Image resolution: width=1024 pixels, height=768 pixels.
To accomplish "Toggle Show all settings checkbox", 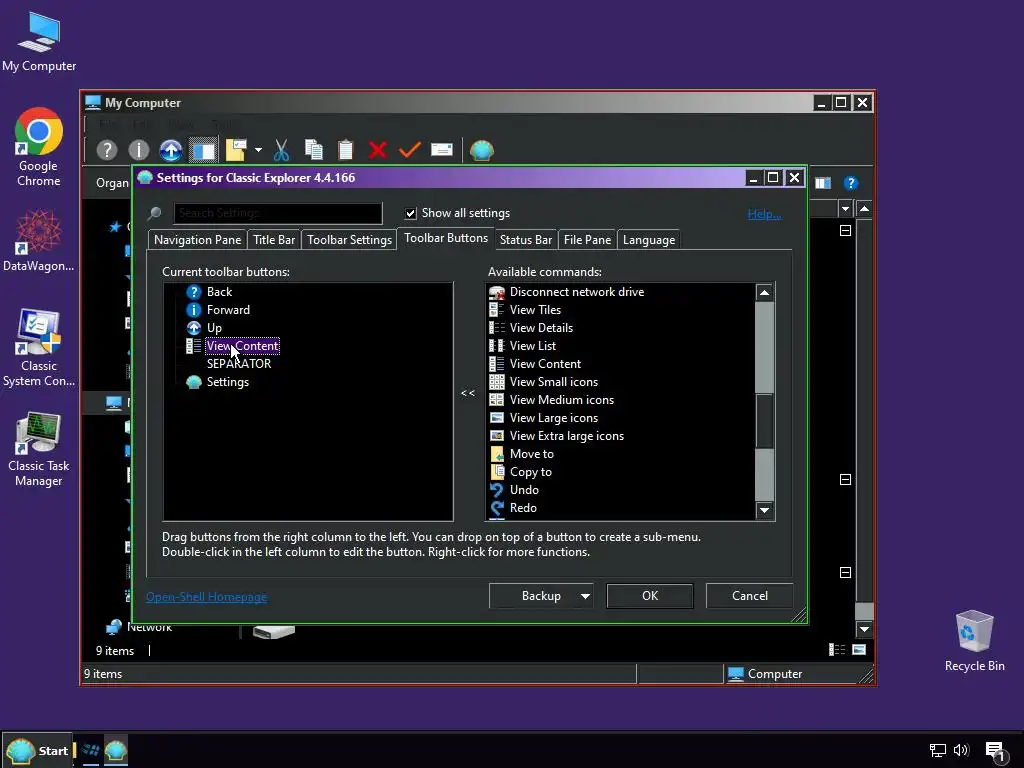I will (x=411, y=214).
